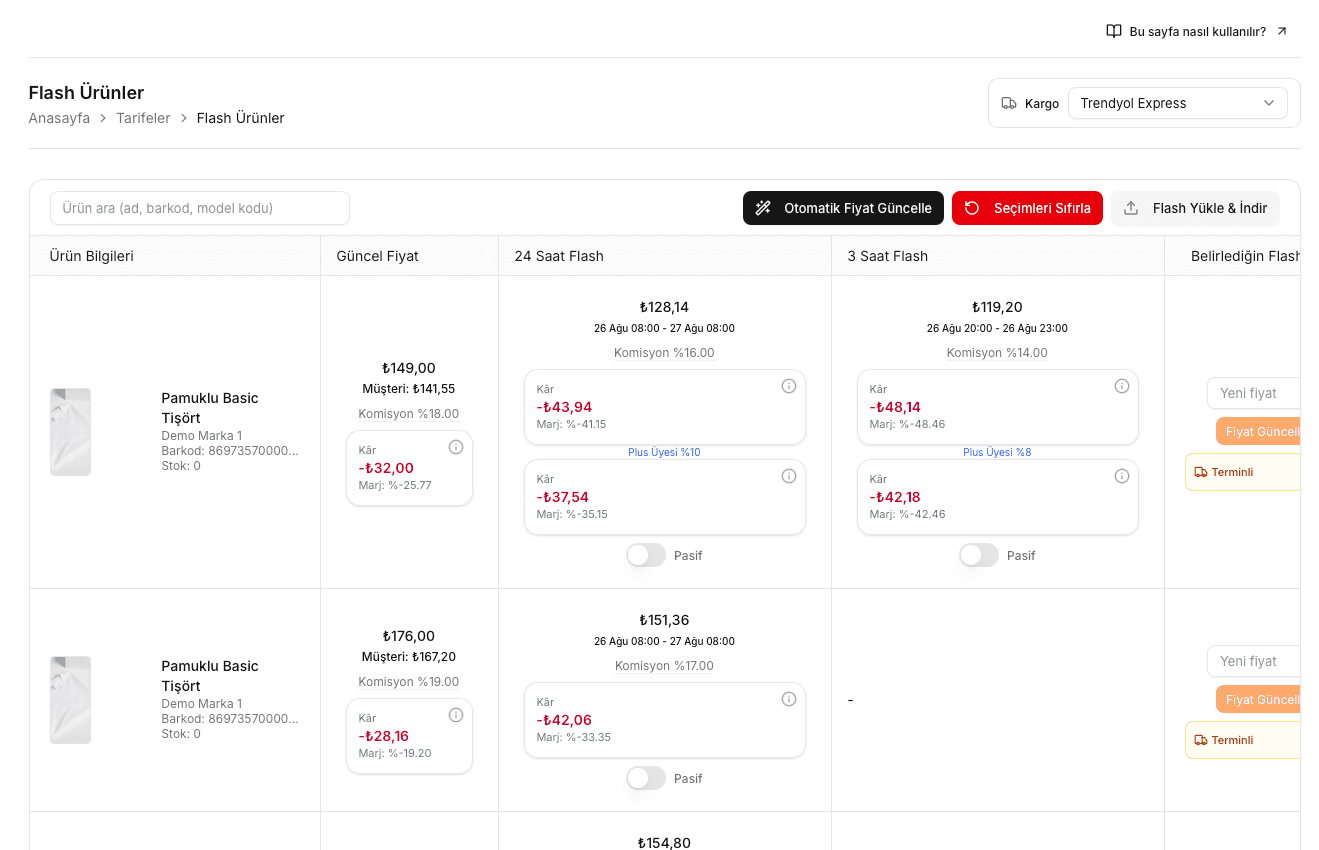Click the truck icon next to Kargo
This screenshot has height=850, width=1319.
(x=1009, y=103)
